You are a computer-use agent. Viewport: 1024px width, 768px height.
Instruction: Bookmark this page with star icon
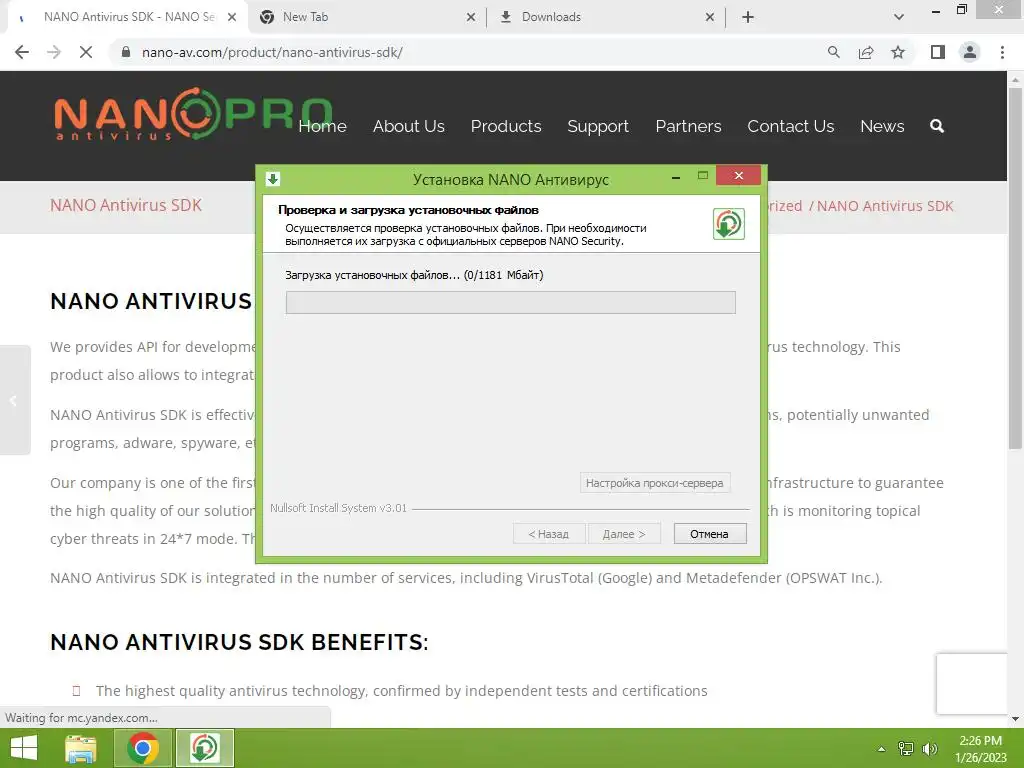(898, 52)
